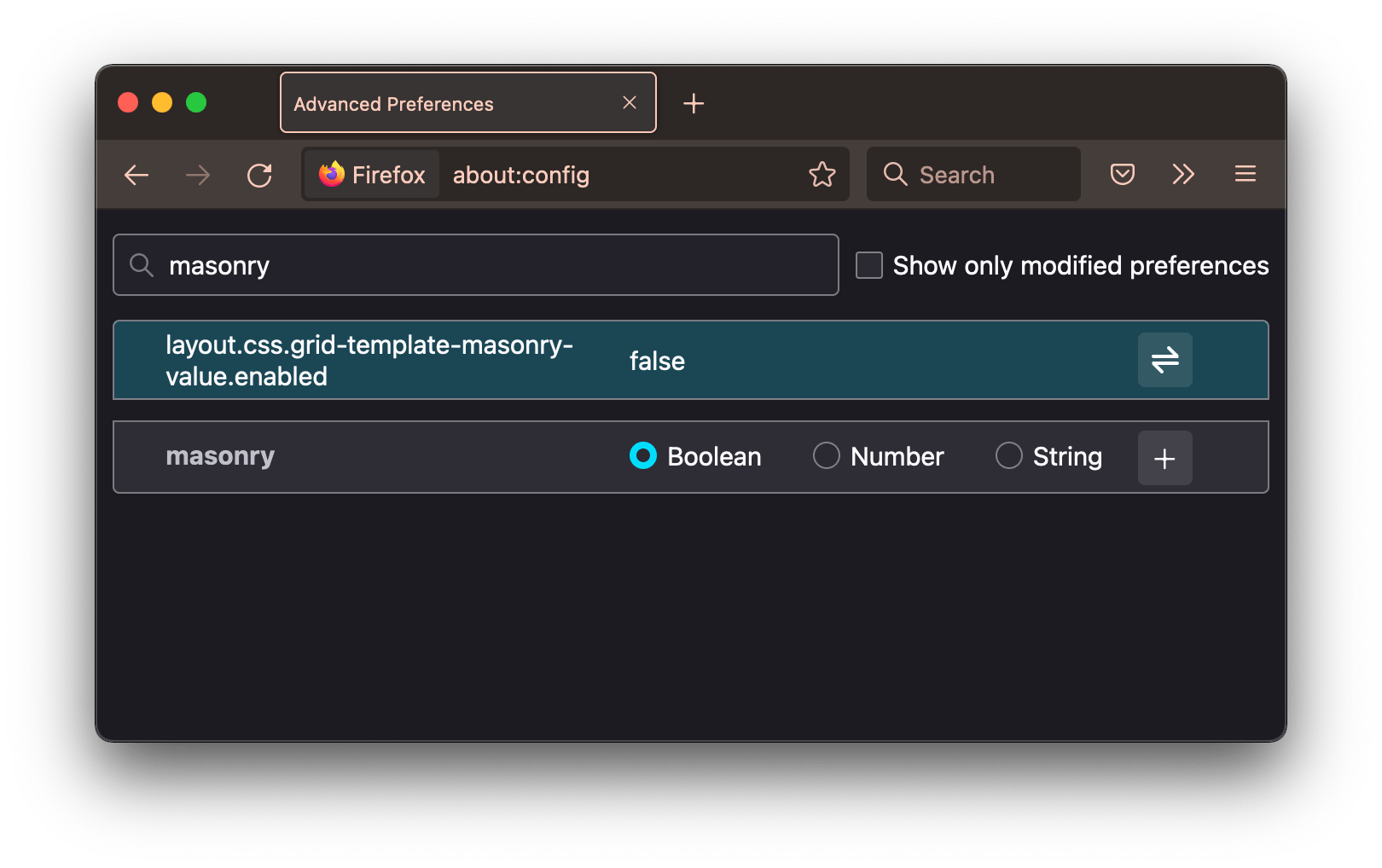This screenshot has width=1382, height=868.
Task: Open the Firefox hamburger menu
Action: [x=1246, y=175]
